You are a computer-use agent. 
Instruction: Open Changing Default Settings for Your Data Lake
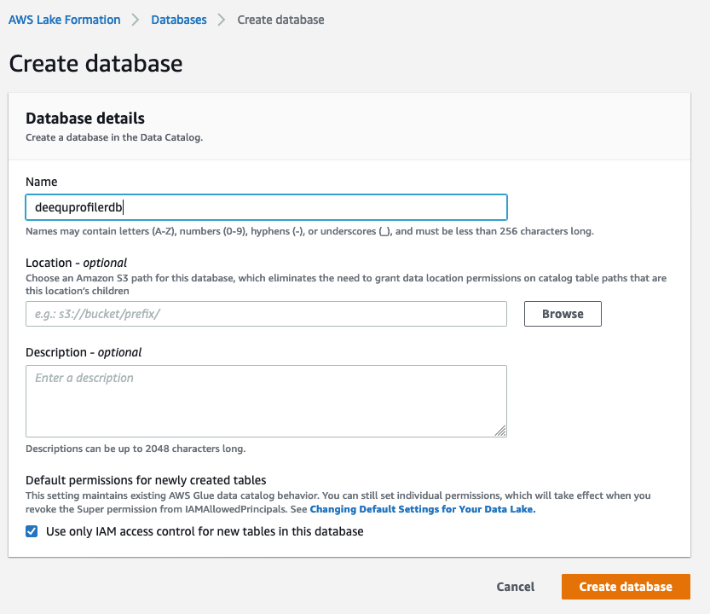tap(422, 509)
